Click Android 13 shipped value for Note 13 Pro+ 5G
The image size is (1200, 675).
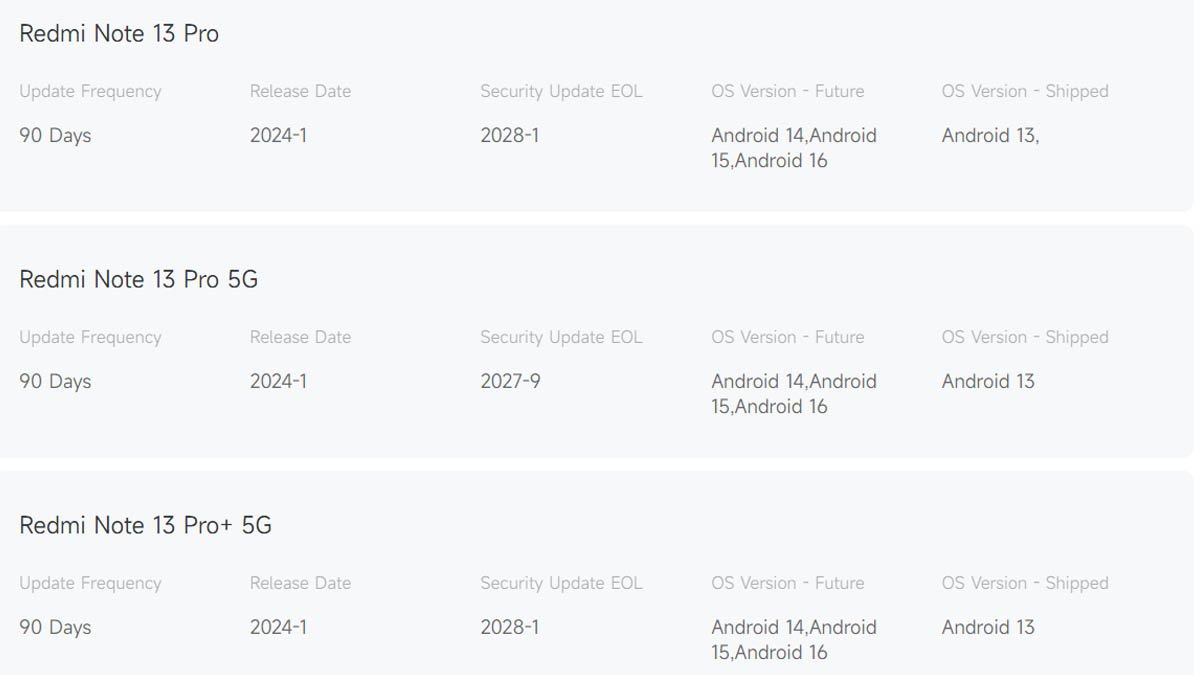coord(988,627)
